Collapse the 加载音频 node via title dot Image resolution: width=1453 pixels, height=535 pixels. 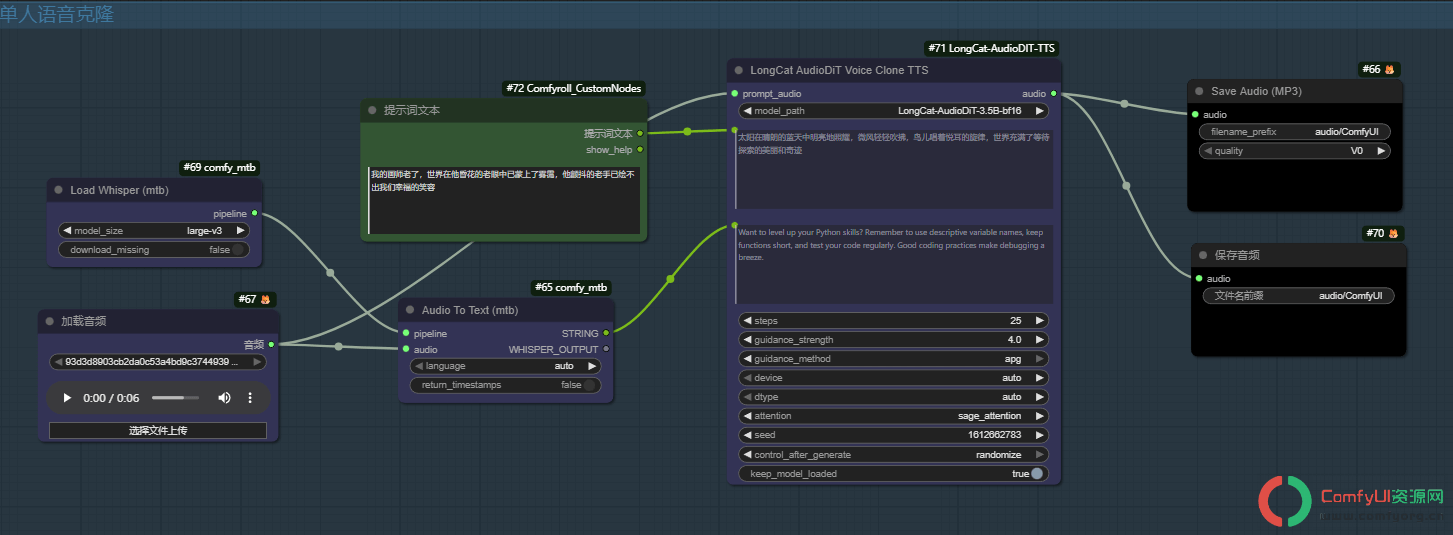(x=49, y=321)
